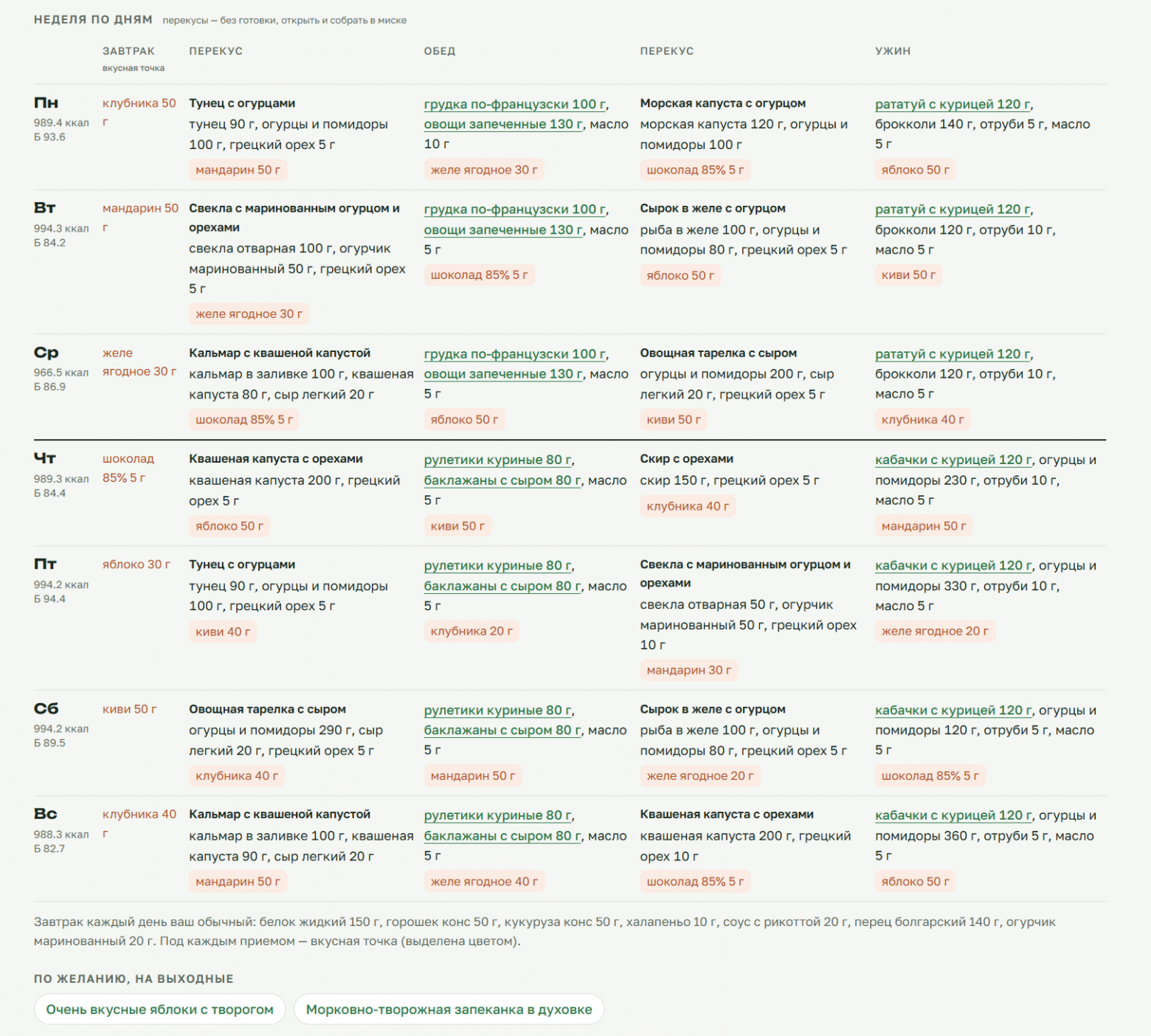Click the 'Пн' day label
The width and height of the screenshot is (1151, 1036).
pos(46,103)
